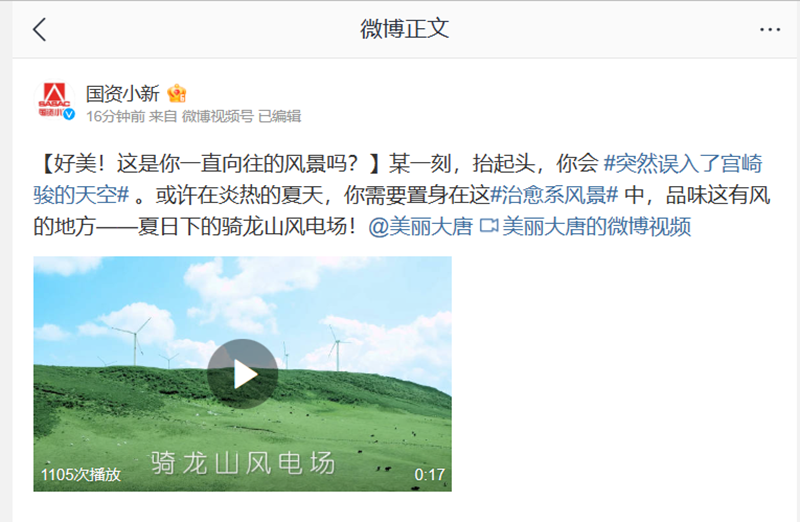800x522 pixels.
Task: Click the 微博正文 page title
Action: (x=405, y=29)
